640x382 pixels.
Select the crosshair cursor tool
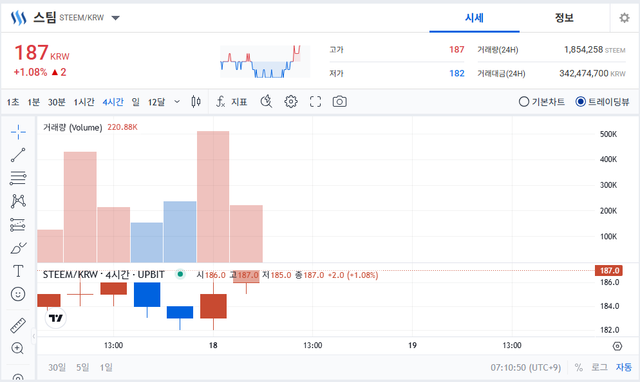(x=18, y=132)
